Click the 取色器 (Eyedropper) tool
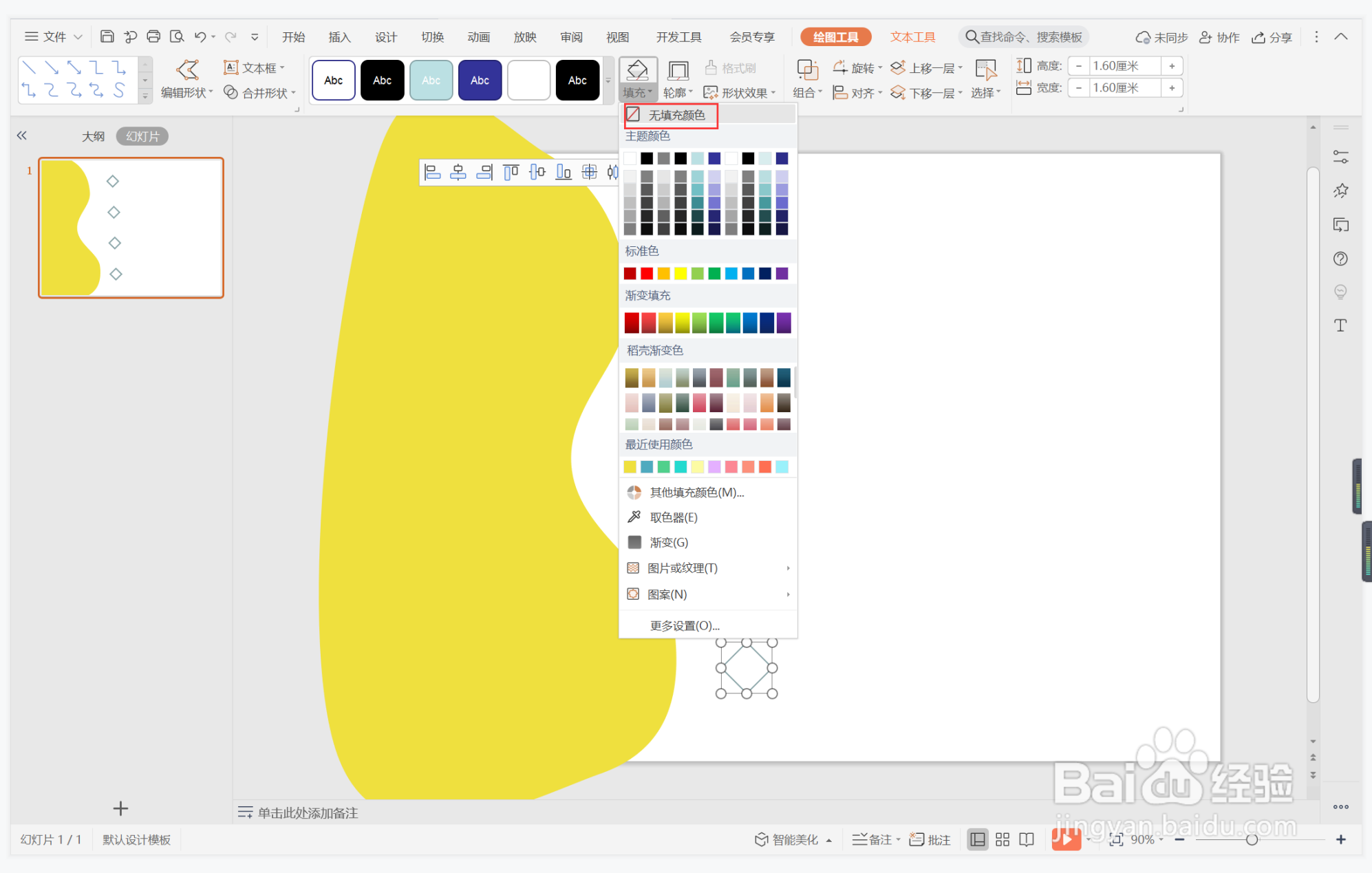Image resolution: width=1372 pixels, height=873 pixels. [671, 516]
